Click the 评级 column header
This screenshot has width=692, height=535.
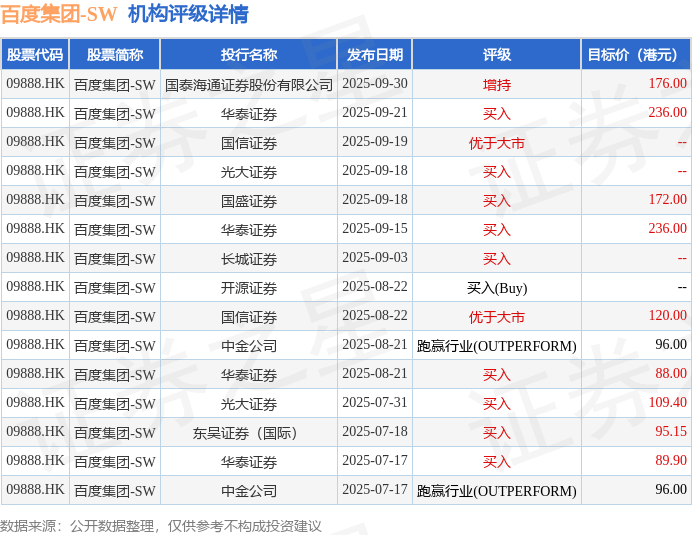tap(497, 54)
